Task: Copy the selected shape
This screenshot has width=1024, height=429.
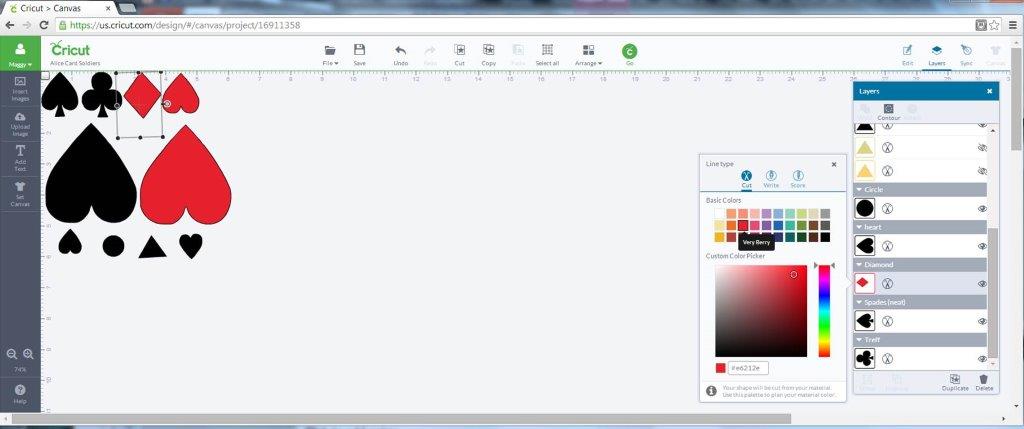Action: 488,54
